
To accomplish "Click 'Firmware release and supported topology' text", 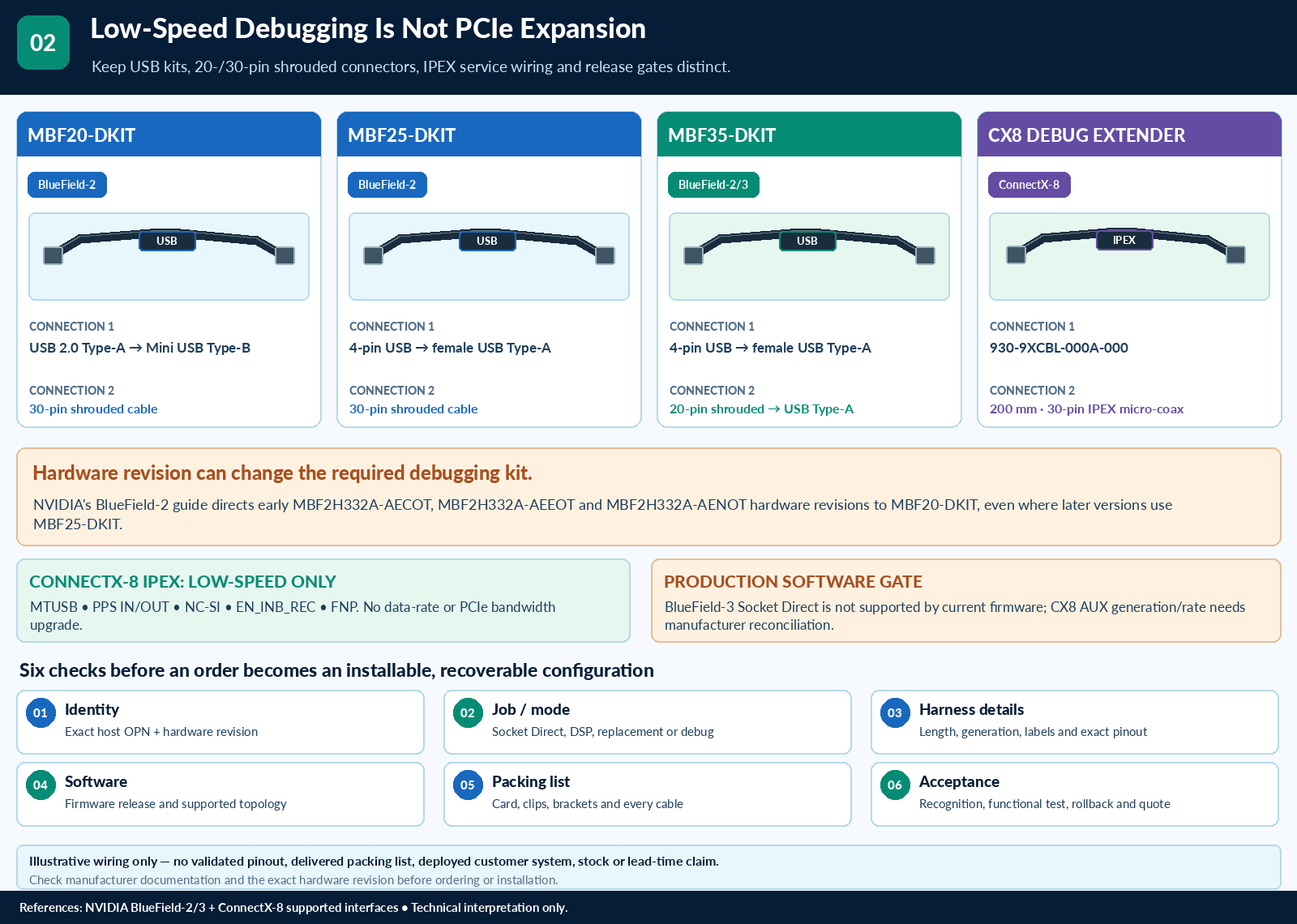I will (x=176, y=804).
